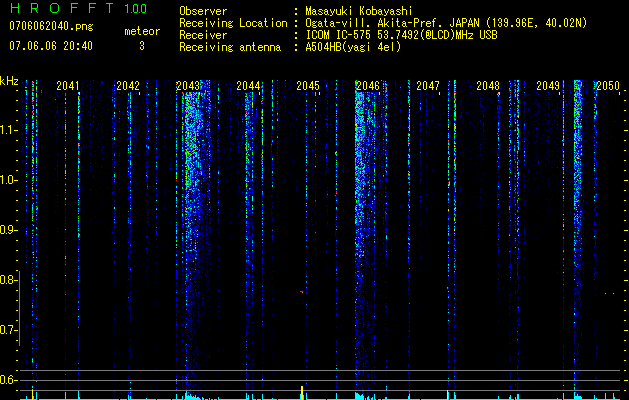Viewport: 629px width, 400px height.
Task: Click the 2049 time marker
Action: tap(548, 86)
